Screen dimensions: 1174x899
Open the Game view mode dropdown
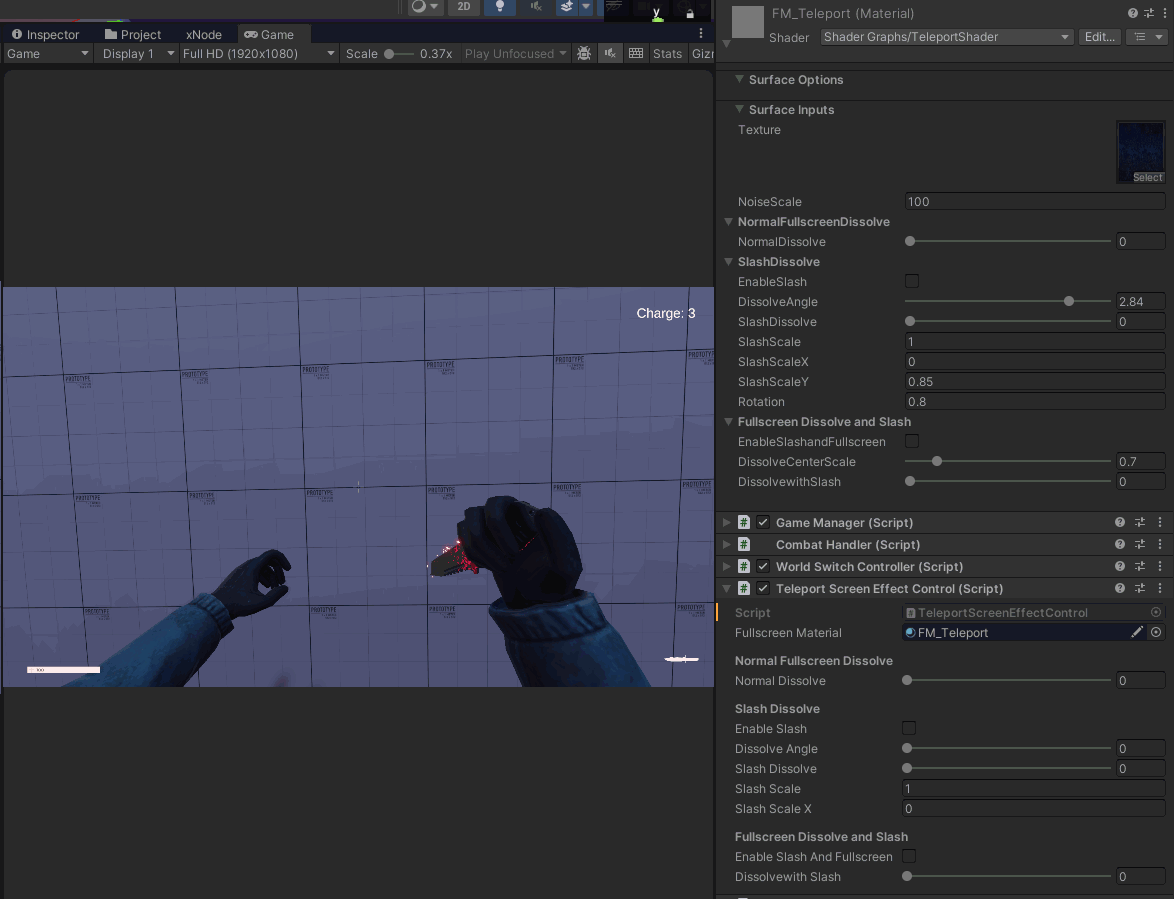47,53
